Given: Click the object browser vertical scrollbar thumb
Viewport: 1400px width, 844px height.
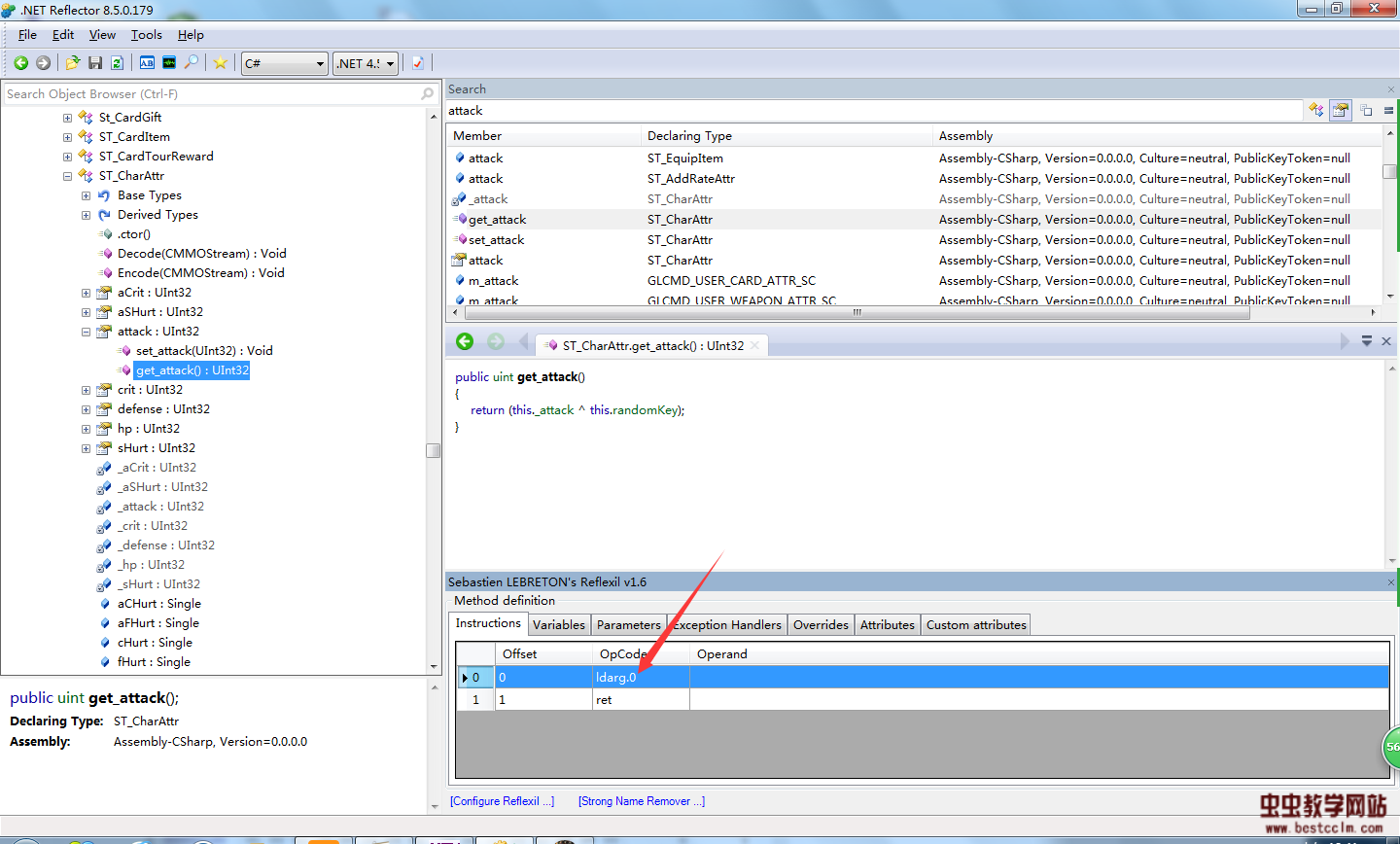Looking at the screenshot, I should [x=434, y=450].
